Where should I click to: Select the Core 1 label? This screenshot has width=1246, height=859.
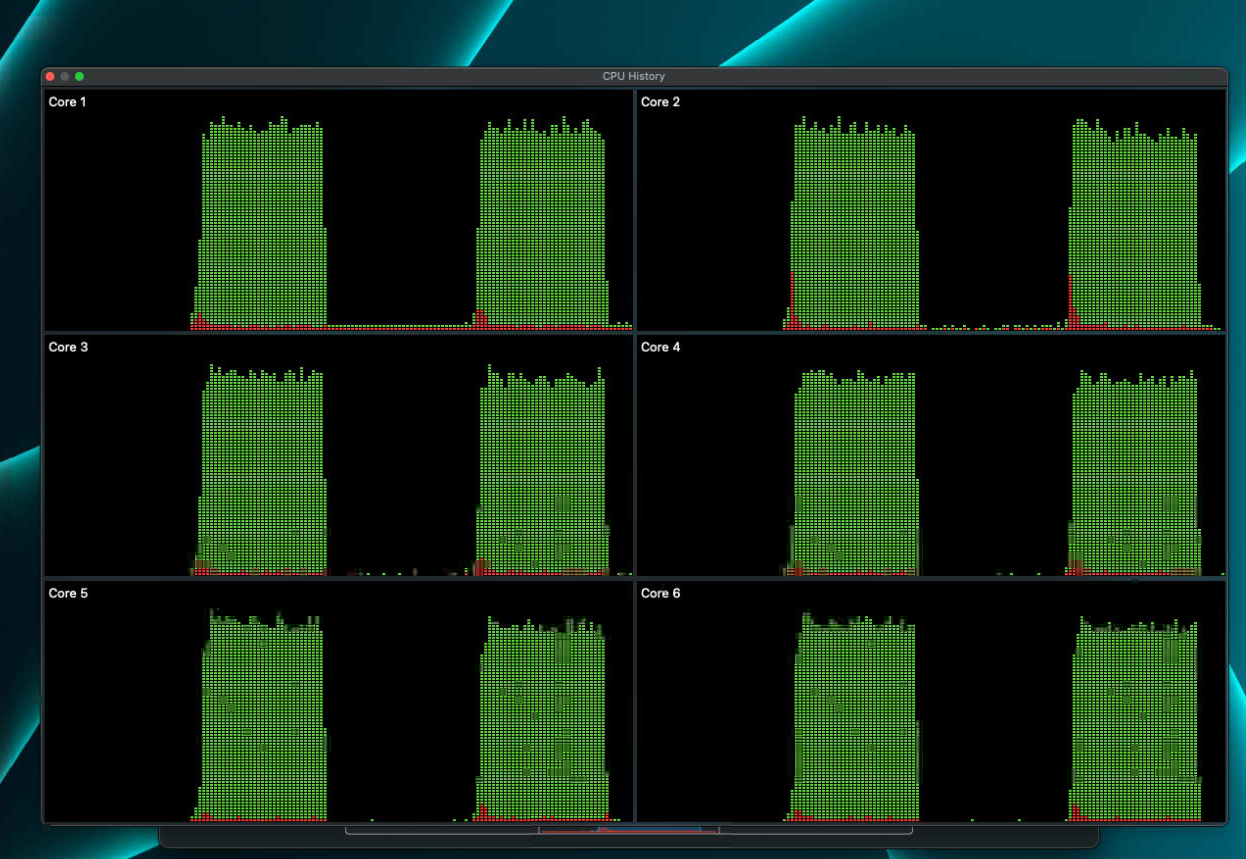pos(67,102)
